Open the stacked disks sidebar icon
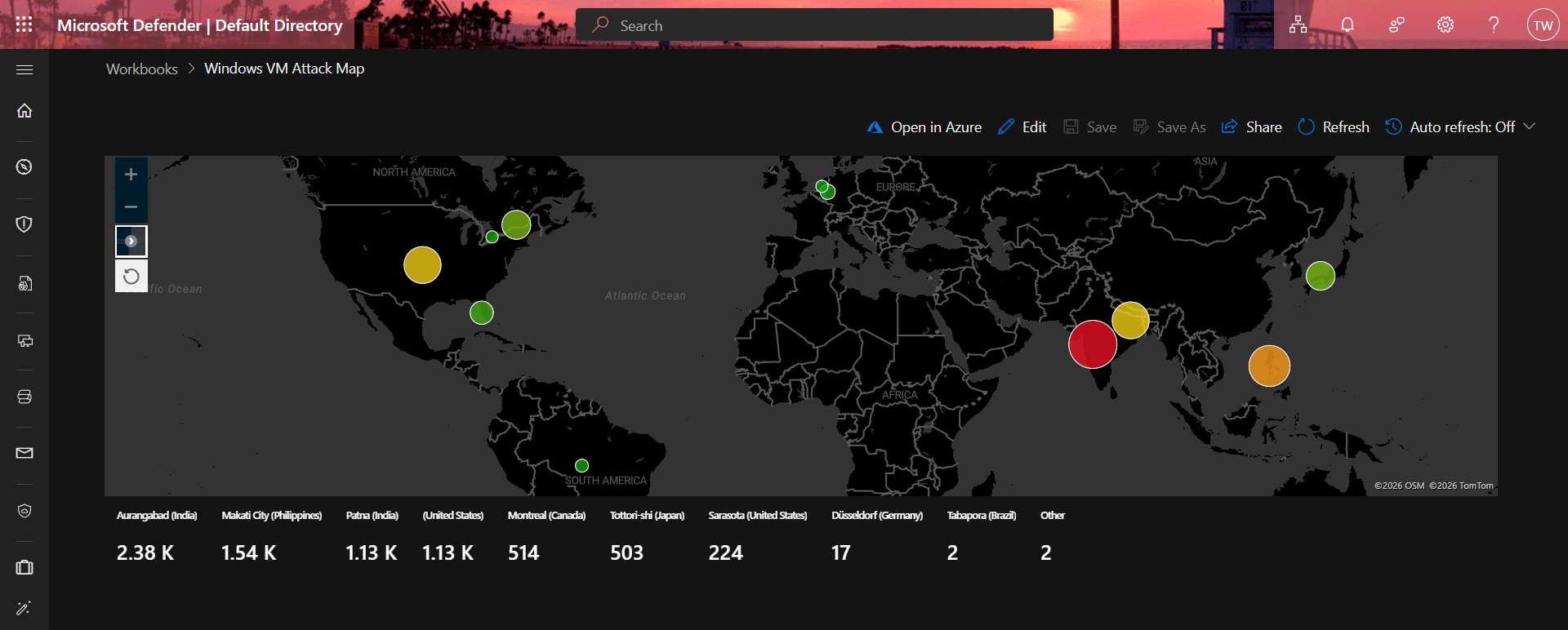Viewport: 1568px width, 630px height. (24, 397)
